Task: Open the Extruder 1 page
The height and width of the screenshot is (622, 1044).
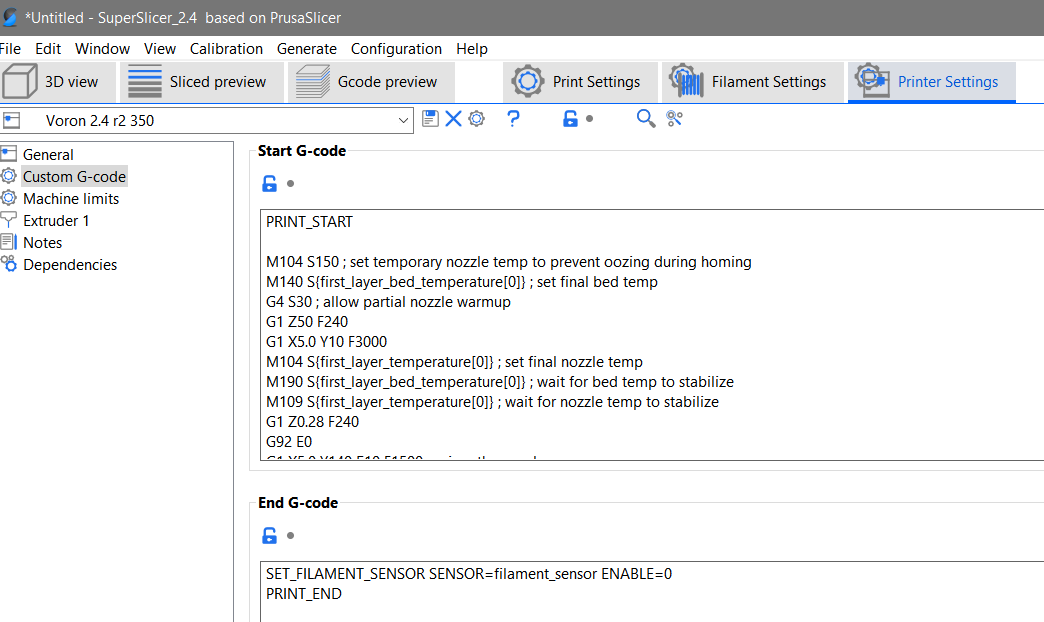Action: tap(56, 220)
